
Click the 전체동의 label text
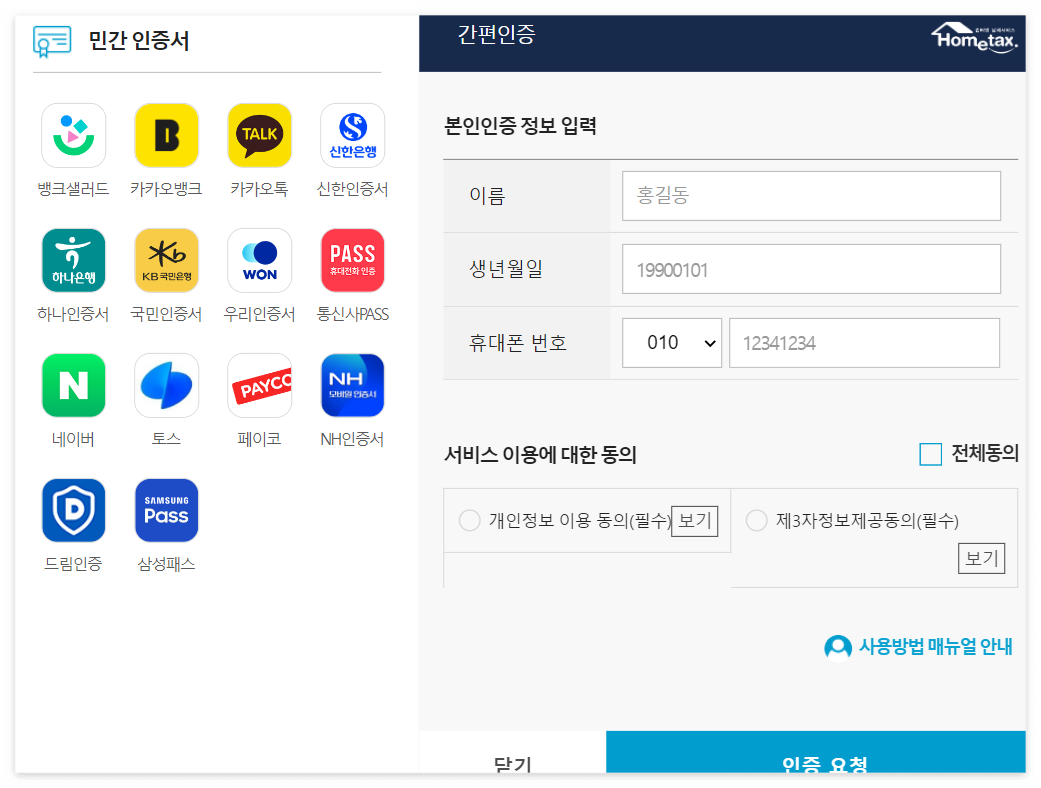coord(985,453)
